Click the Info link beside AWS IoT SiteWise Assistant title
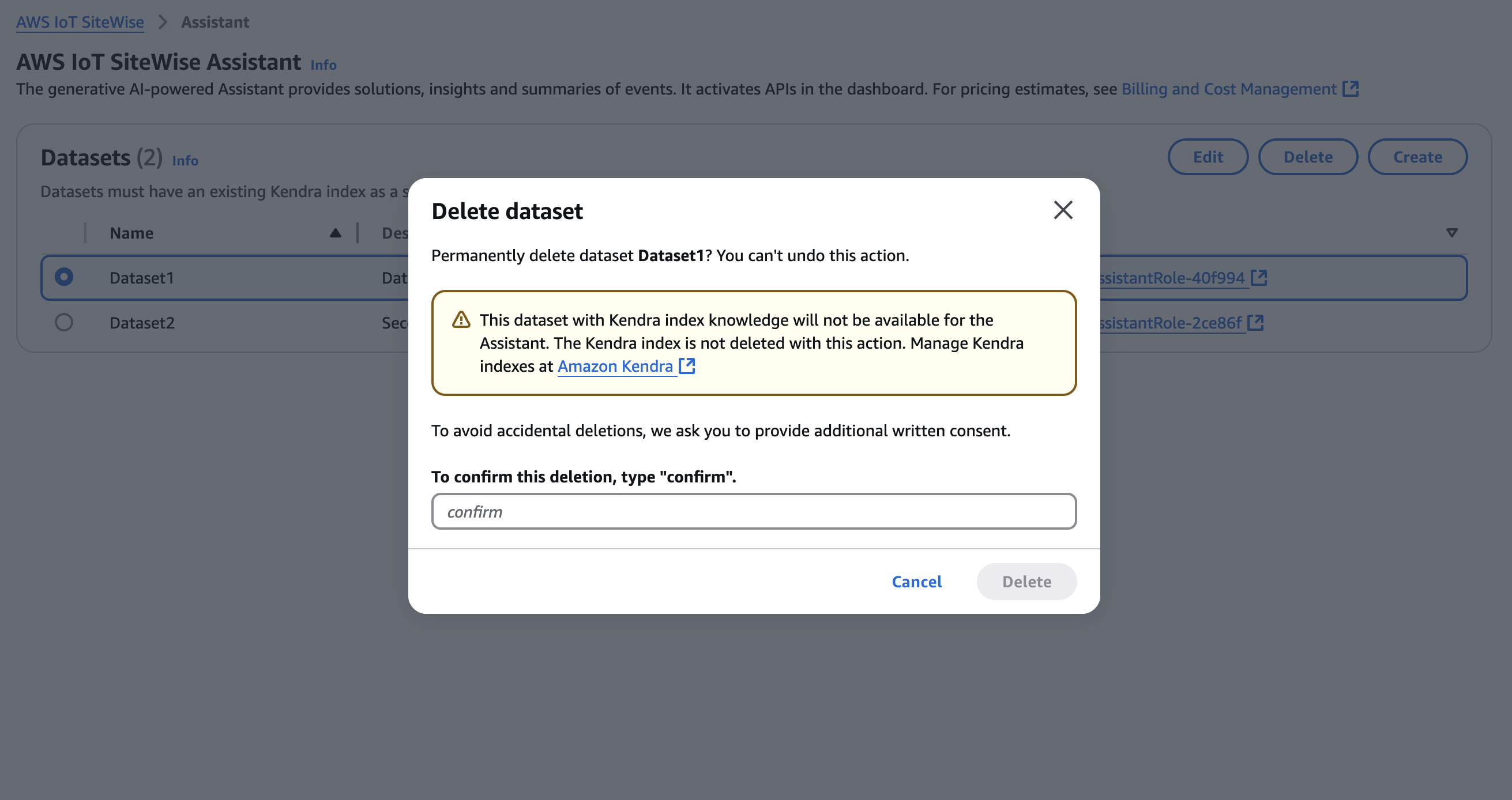This screenshot has width=1512, height=800. coord(323,65)
